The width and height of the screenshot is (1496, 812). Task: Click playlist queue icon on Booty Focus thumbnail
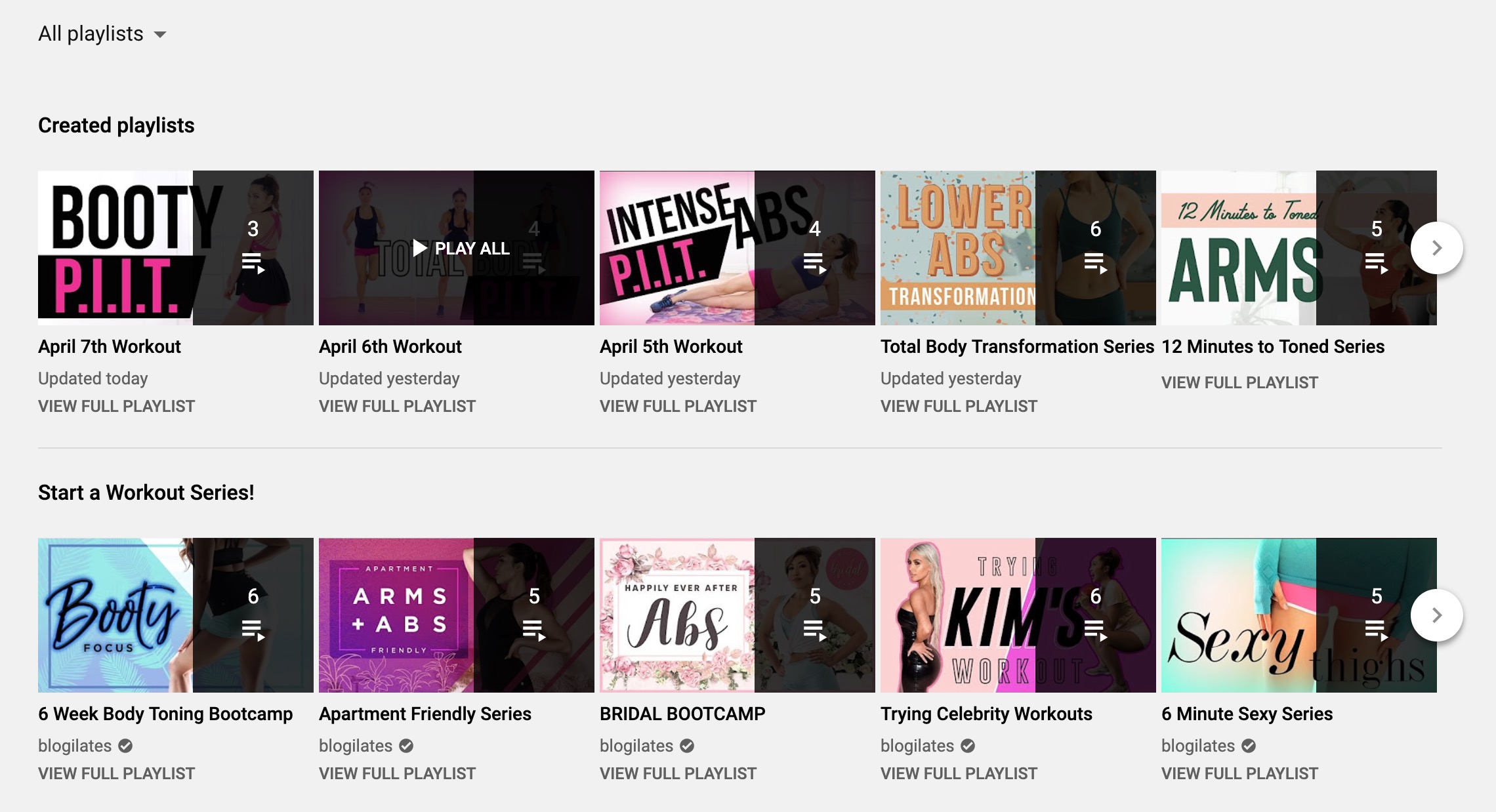[253, 630]
